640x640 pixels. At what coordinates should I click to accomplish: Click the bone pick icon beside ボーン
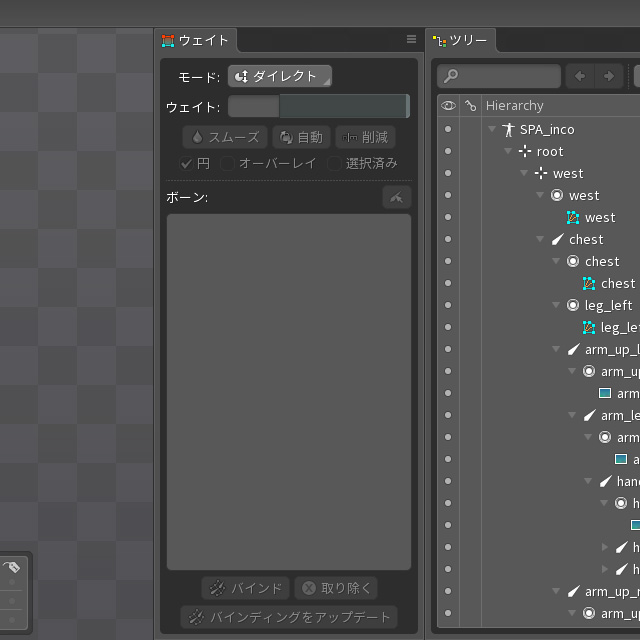tap(397, 197)
